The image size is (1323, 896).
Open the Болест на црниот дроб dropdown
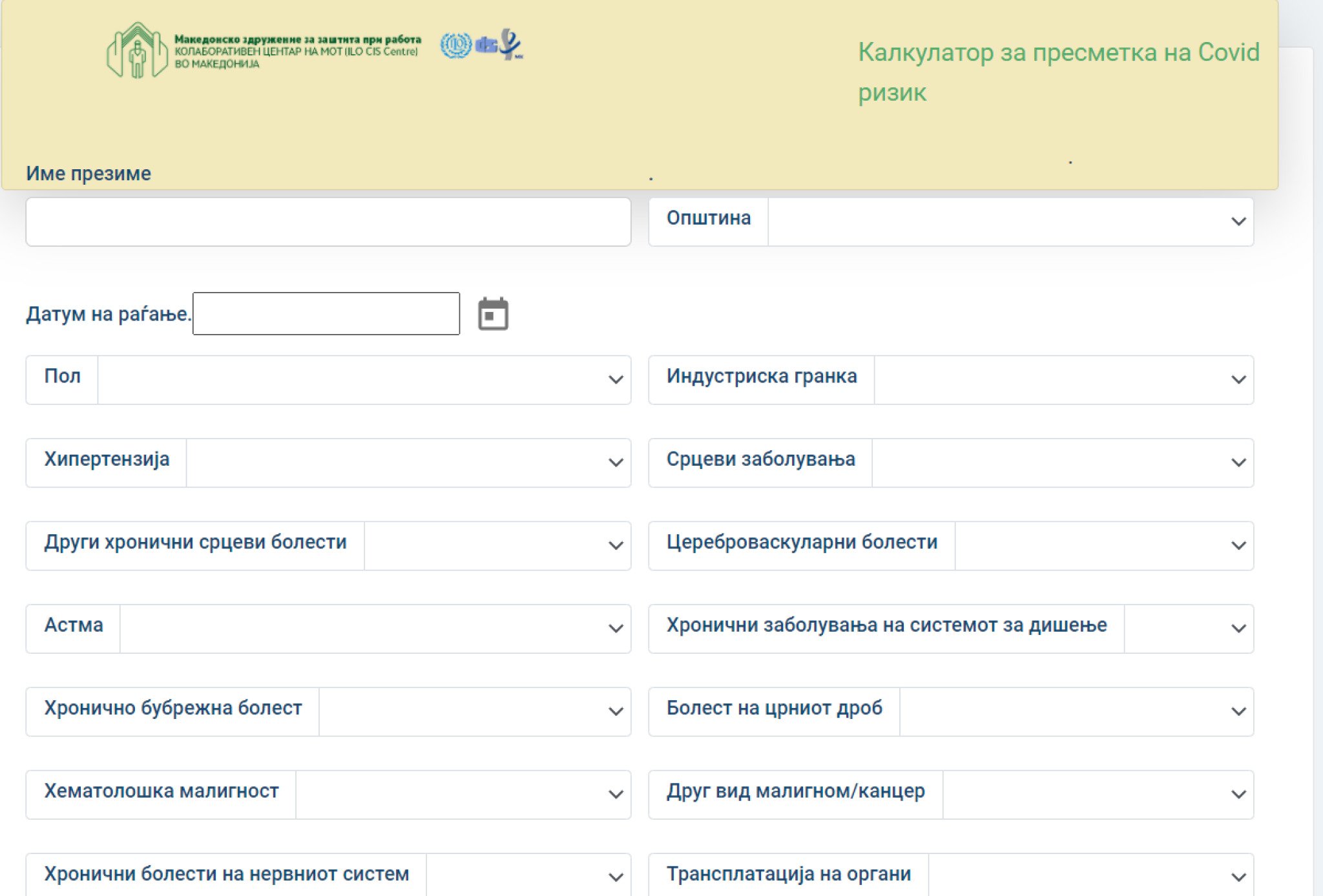(1076, 711)
